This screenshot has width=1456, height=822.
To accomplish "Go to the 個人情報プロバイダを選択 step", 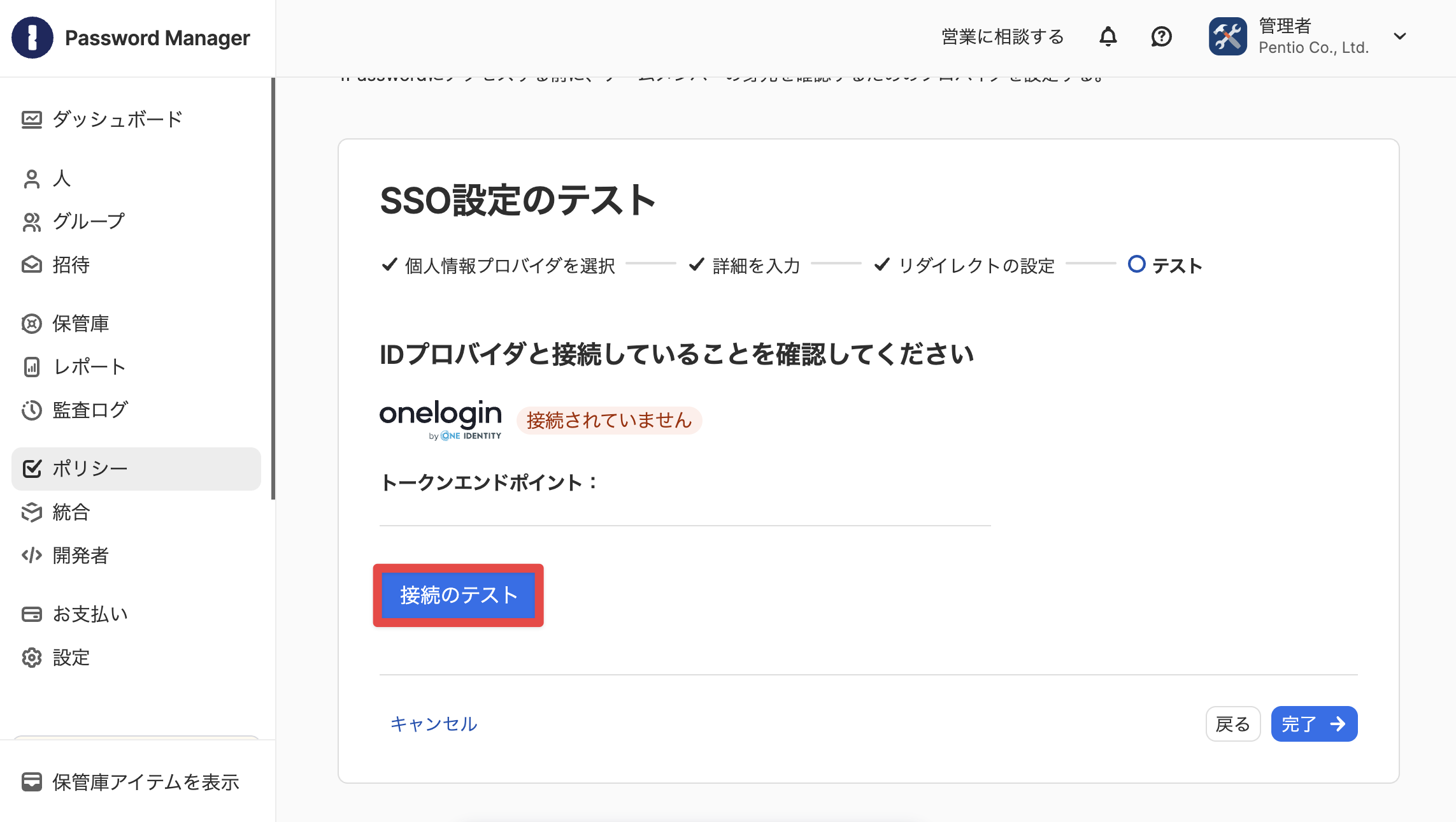I will click(498, 265).
